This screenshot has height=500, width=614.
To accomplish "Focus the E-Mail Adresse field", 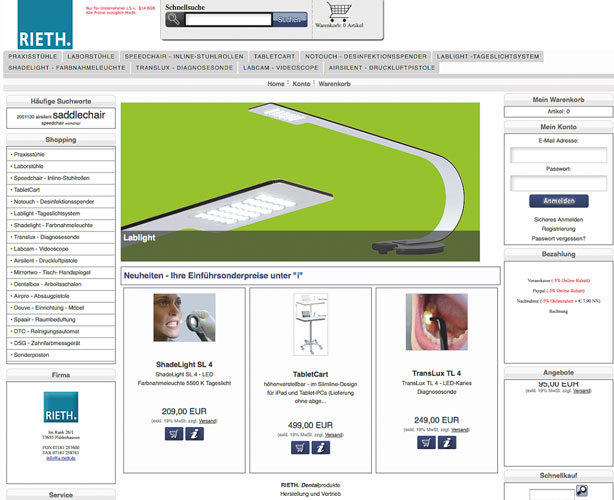I will click(558, 155).
